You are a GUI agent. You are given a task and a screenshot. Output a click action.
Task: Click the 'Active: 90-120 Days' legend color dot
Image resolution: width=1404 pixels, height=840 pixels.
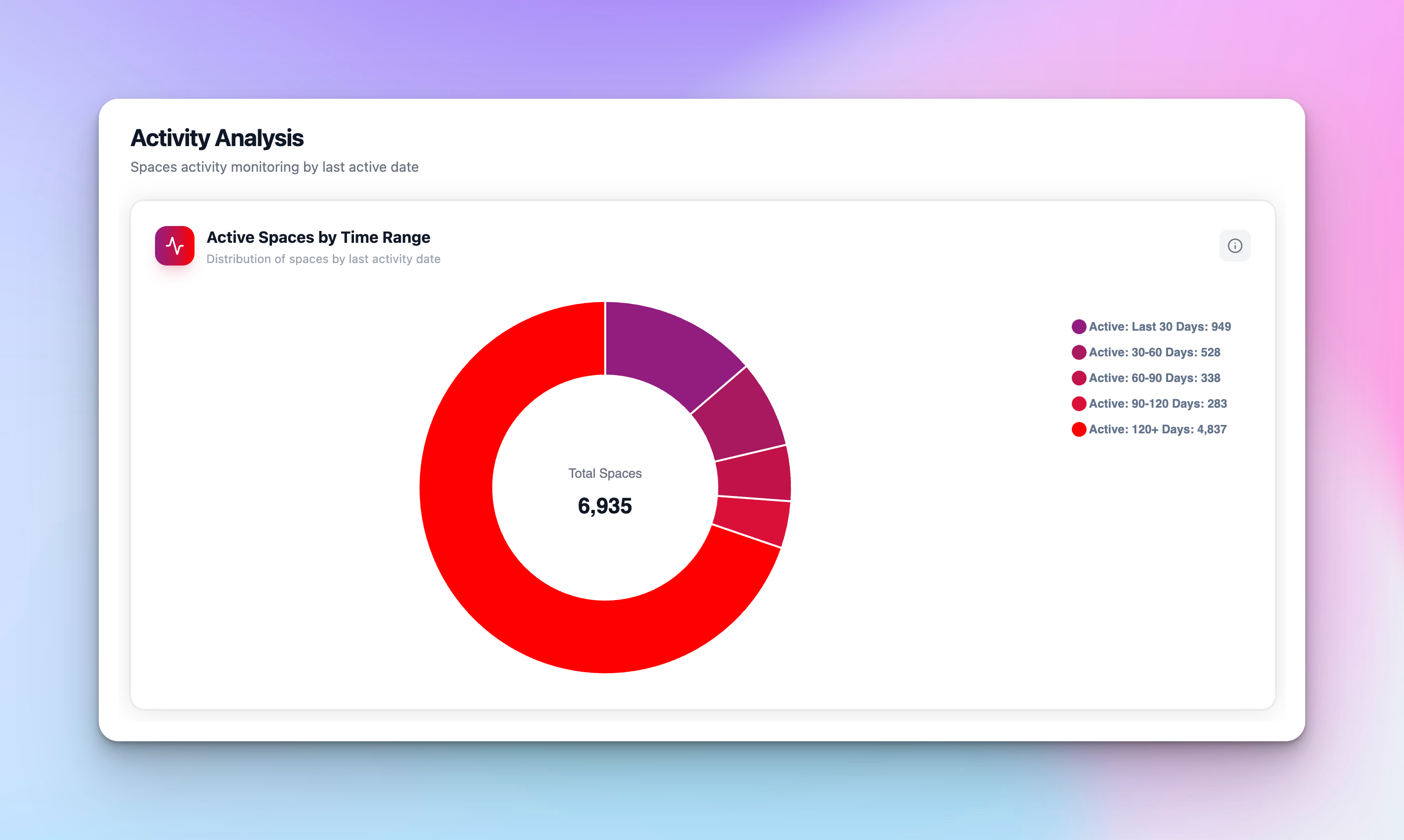pos(1079,404)
